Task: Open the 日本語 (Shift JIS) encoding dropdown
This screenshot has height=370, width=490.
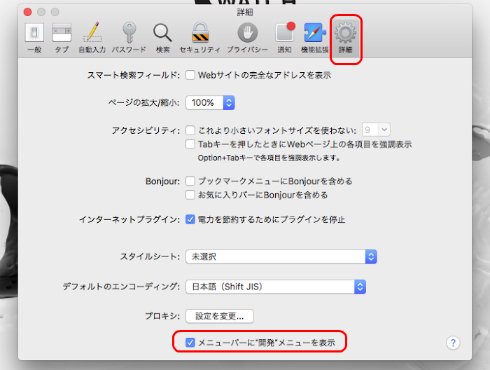Action: (x=276, y=287)
